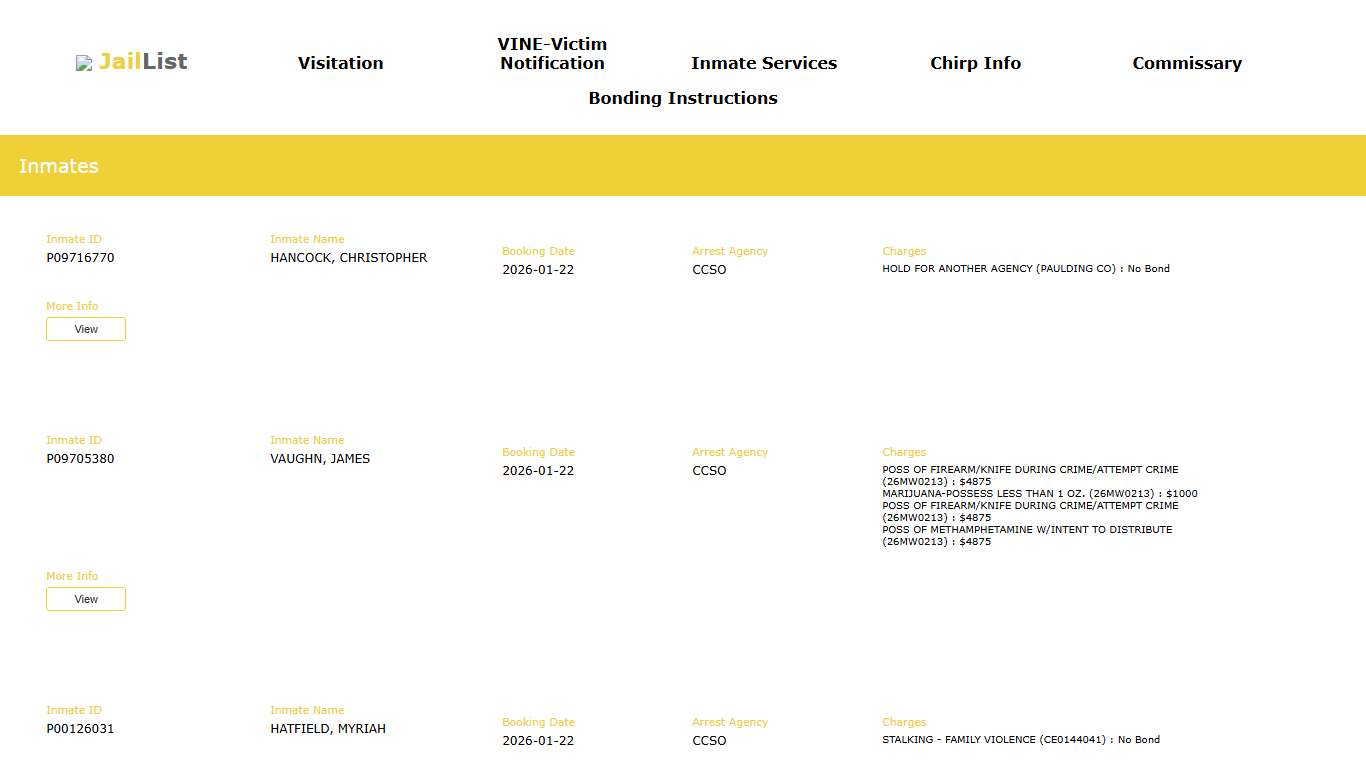1366x768 pixels.
Task: Click inmate ID P00126031
Action: pos(80,729)
